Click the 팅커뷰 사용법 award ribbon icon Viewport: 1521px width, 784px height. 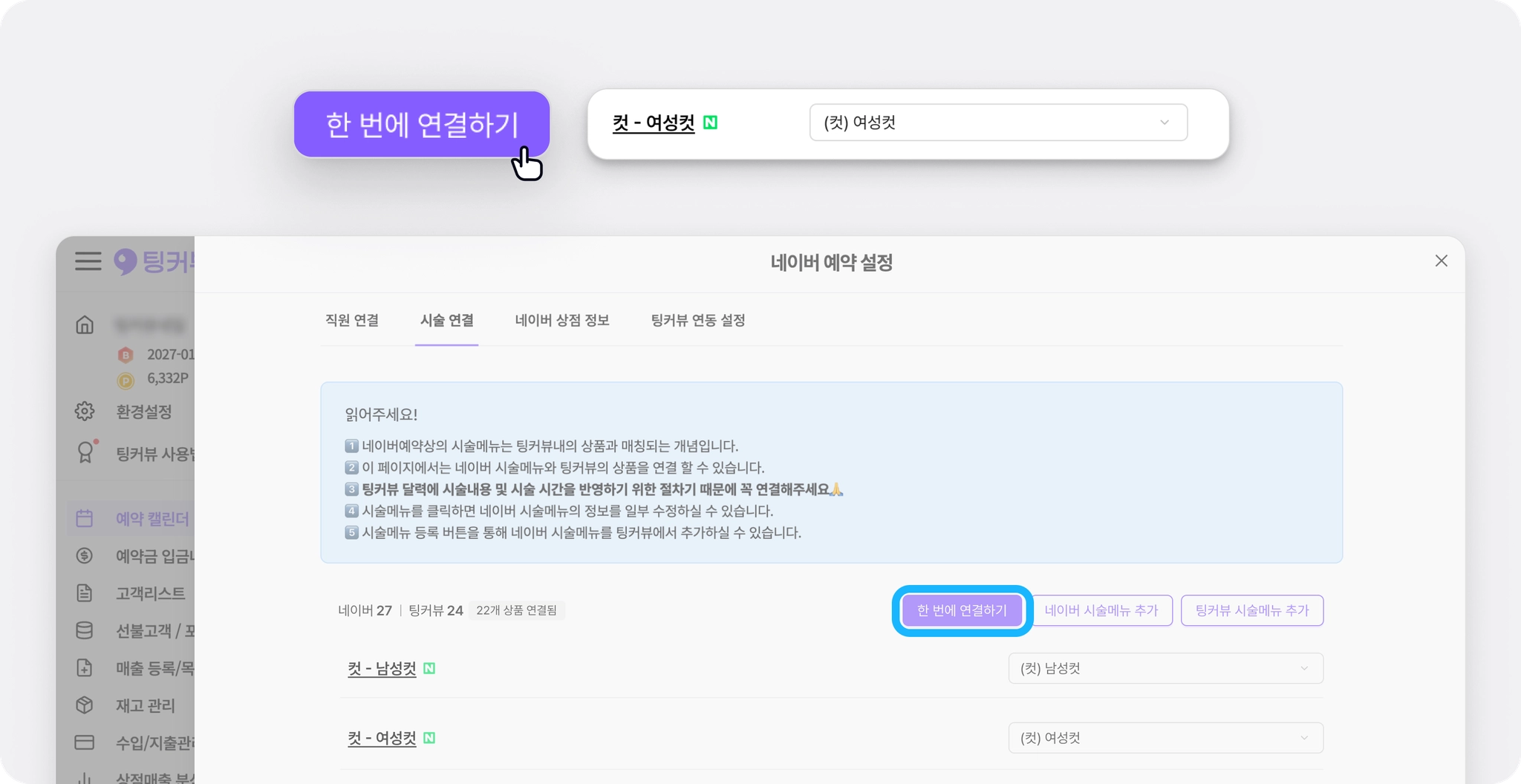[86, 452]
